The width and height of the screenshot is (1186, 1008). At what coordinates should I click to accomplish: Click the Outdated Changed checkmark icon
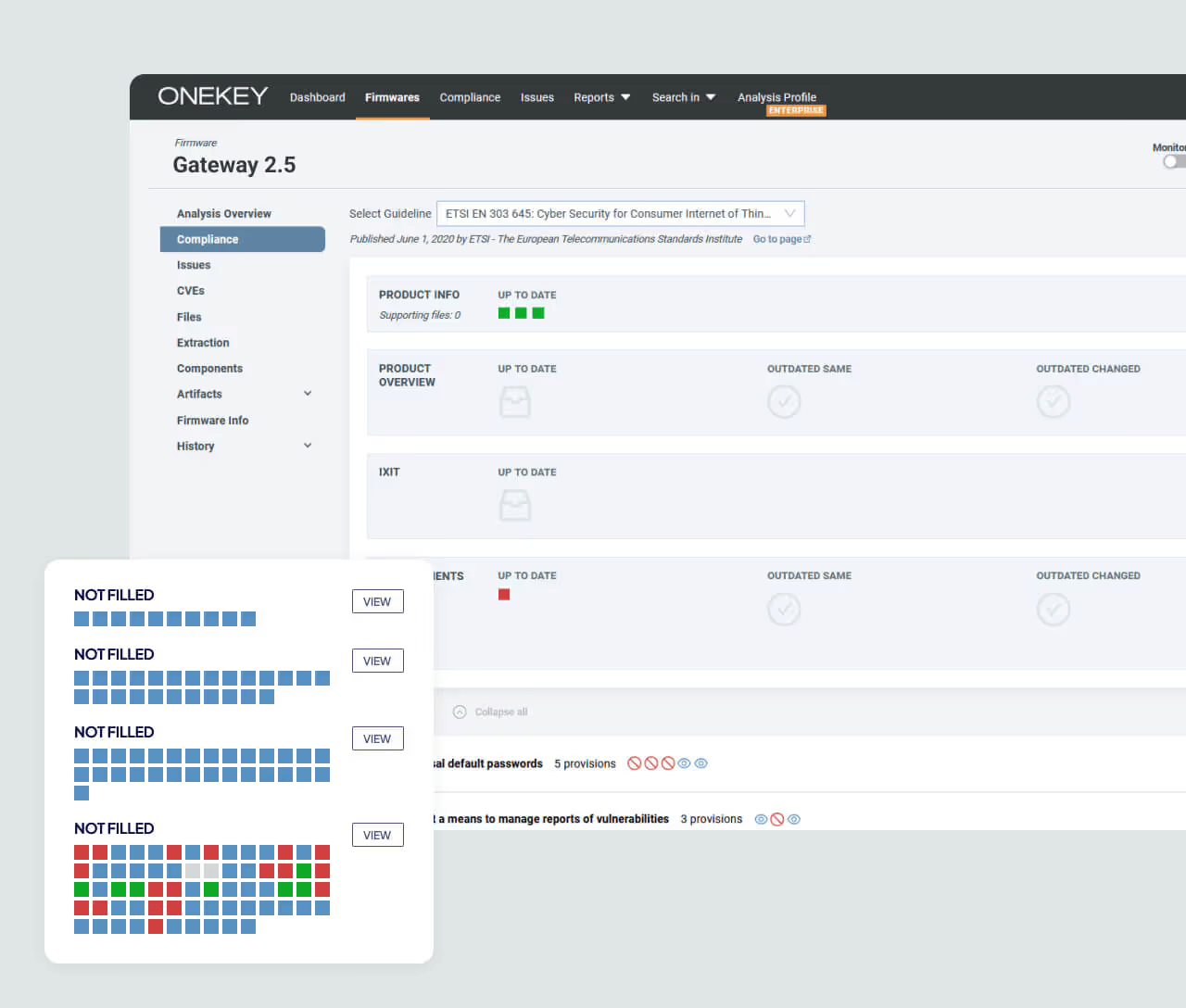pos(1053,401)
